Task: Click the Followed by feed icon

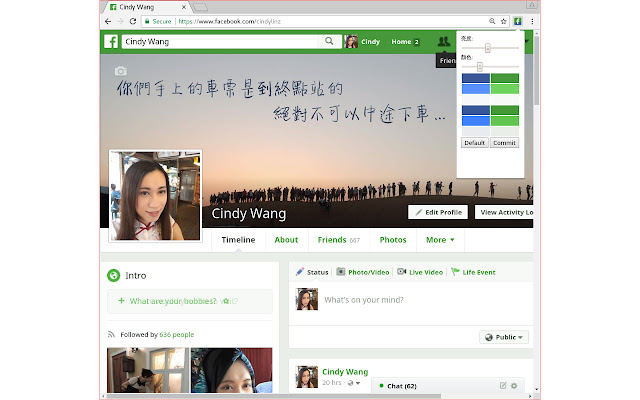Action: [x=111, y=335]
